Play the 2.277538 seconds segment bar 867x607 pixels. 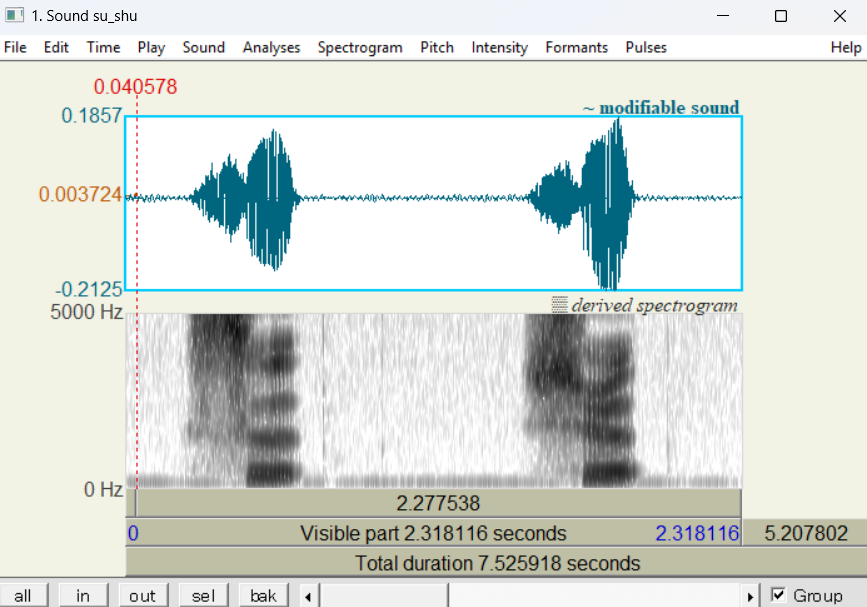point(438,503)
